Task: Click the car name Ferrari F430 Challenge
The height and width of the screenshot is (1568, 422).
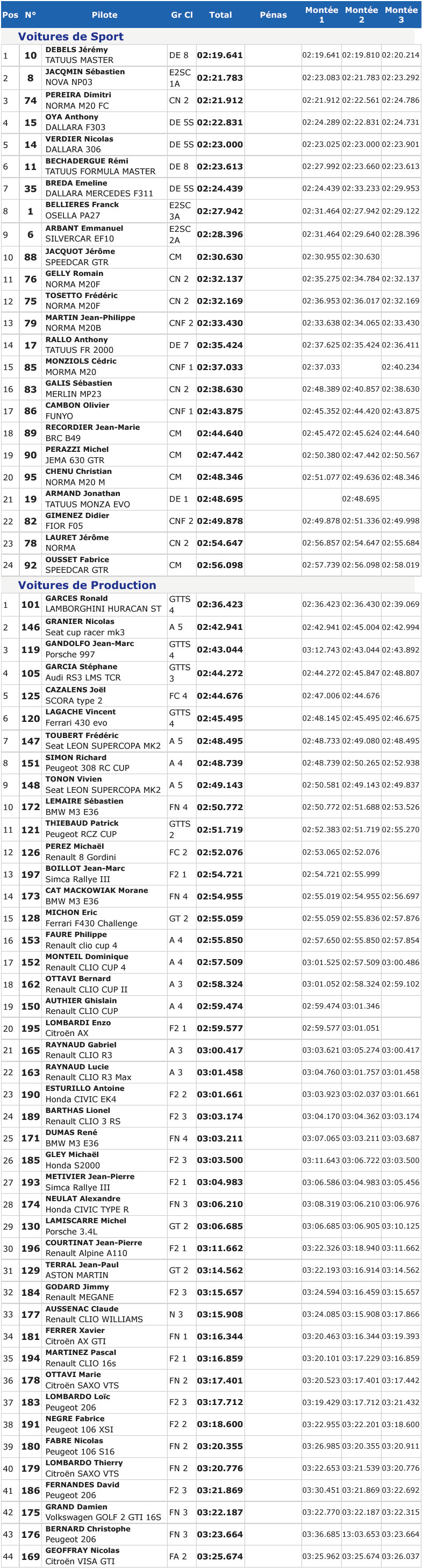Action: [92, 924]
